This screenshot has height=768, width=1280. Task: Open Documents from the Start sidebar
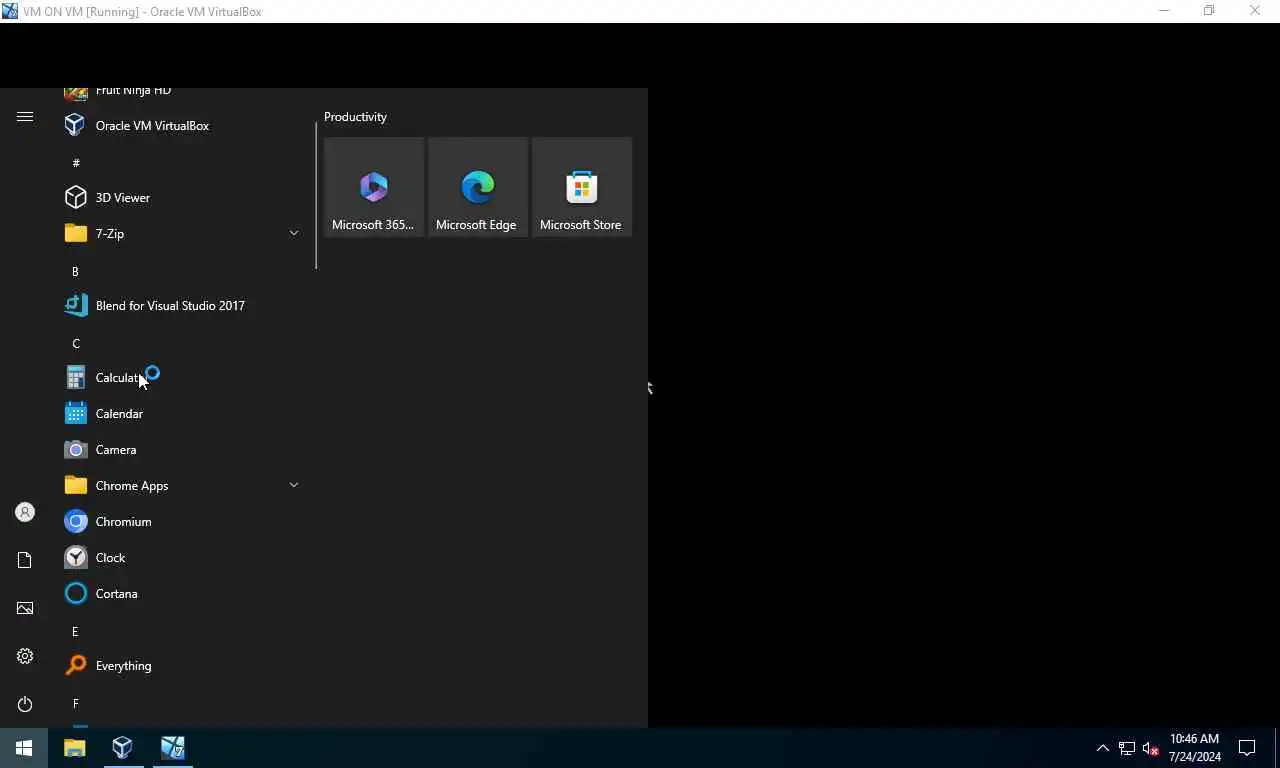[x=25, y=560]
